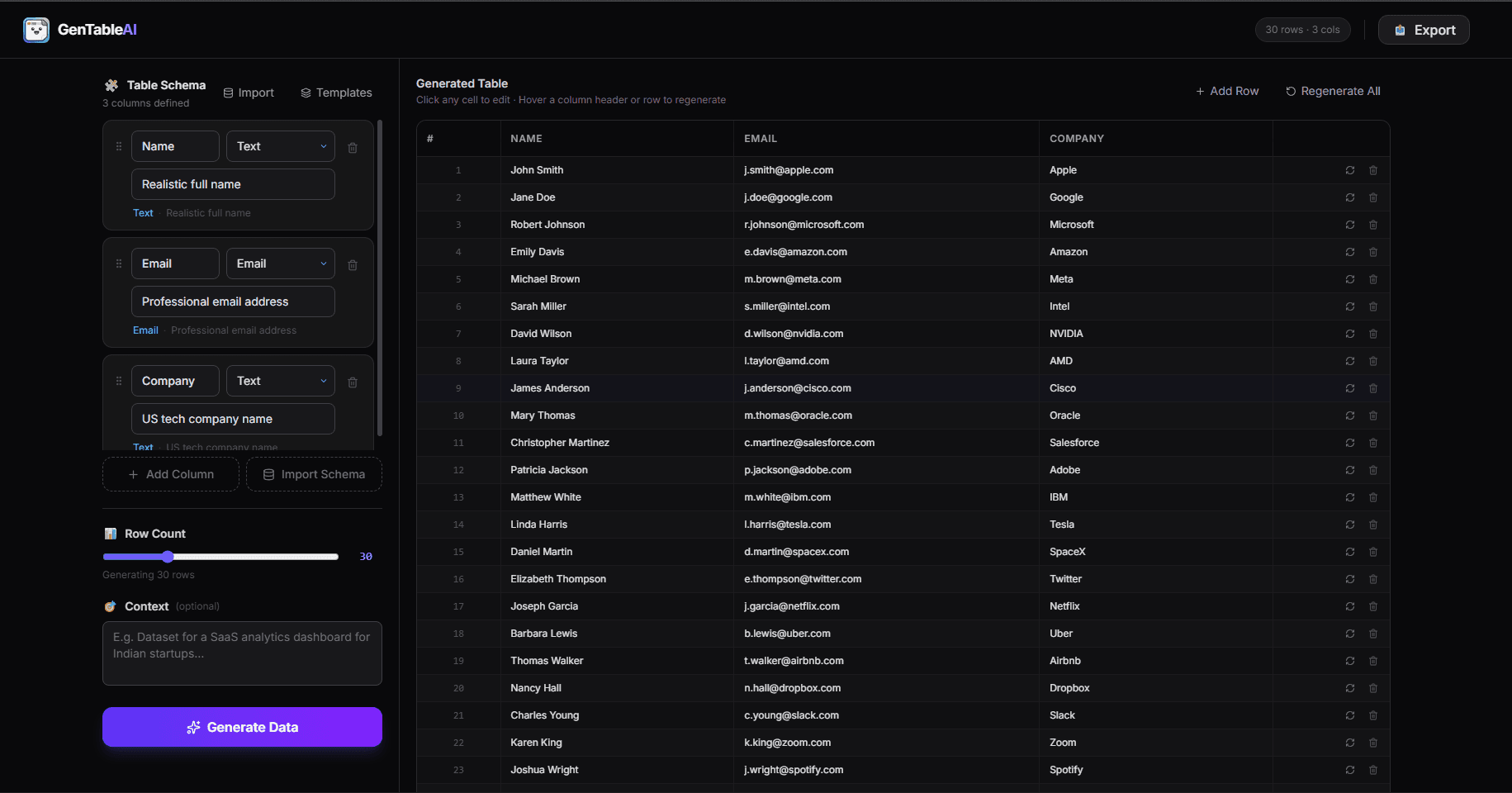Add a new row to the table

1227,91
